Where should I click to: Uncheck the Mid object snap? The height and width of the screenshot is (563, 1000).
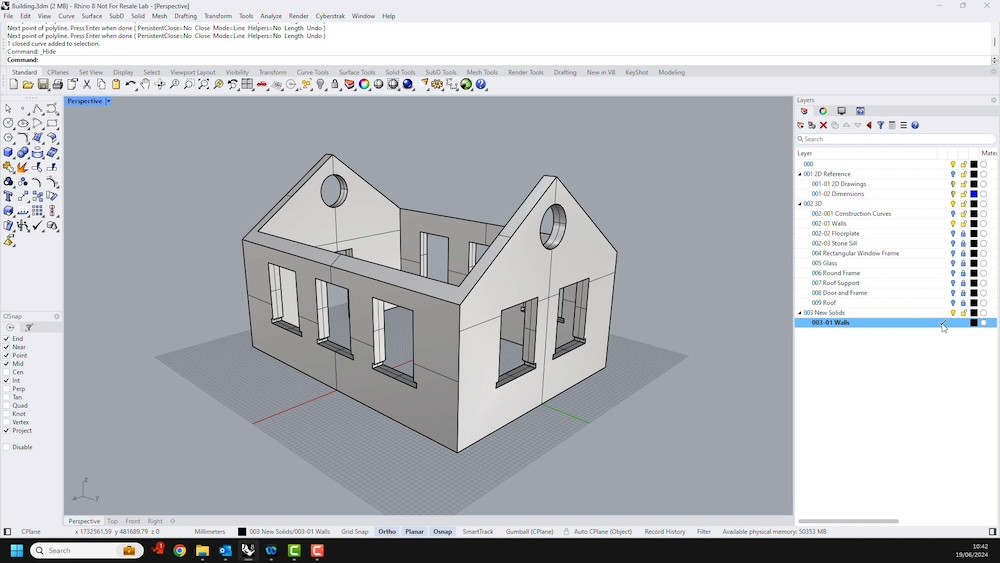point(7,364)
